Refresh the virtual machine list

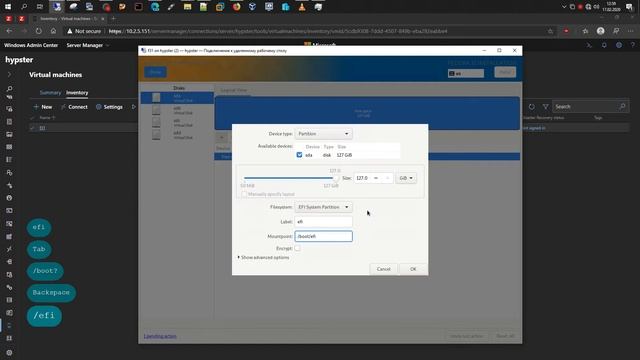click(x=531, y=107)
